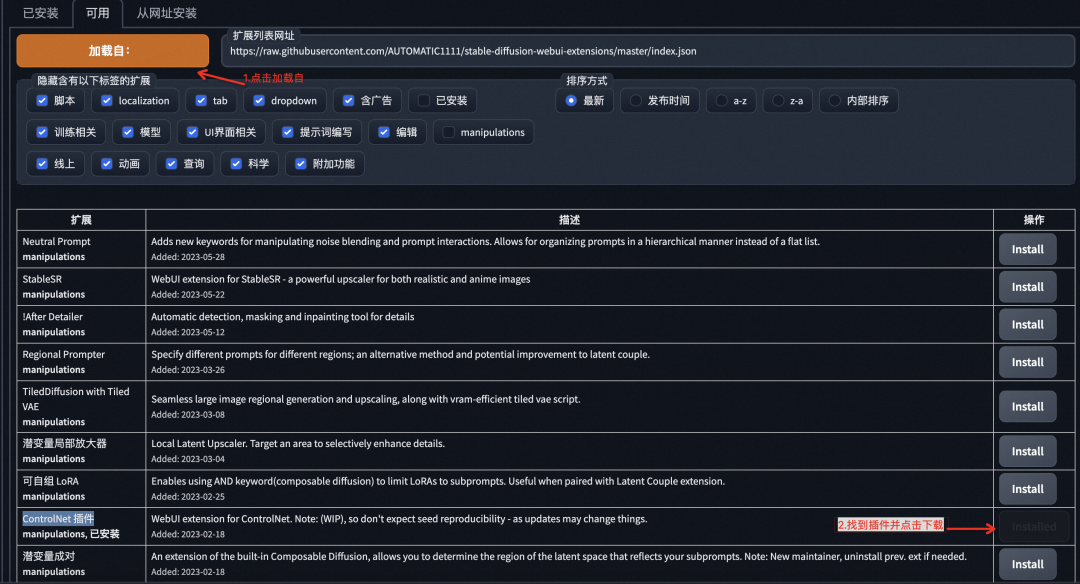Screen dimensions: 1080x584
Task: Install the Regional Prompter extension
Action: tap(1027, 361)
